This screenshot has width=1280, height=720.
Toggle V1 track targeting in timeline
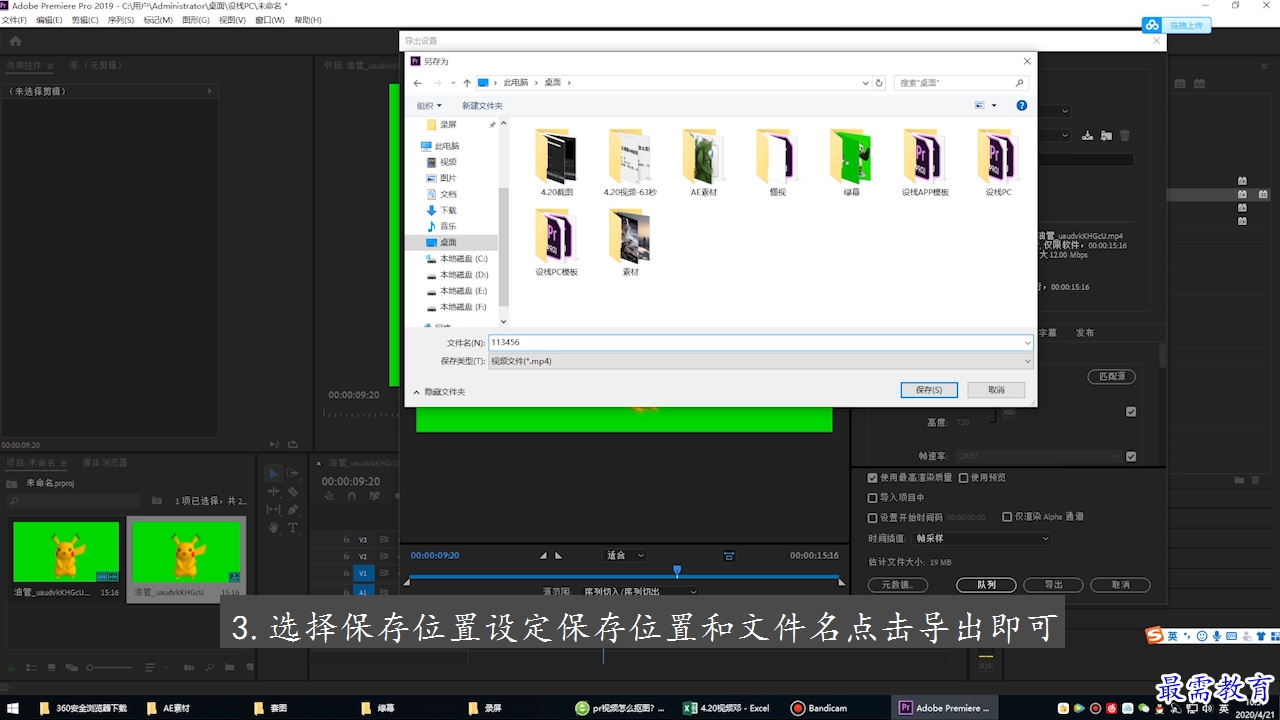pyautogui.click(x=363, y=573)
